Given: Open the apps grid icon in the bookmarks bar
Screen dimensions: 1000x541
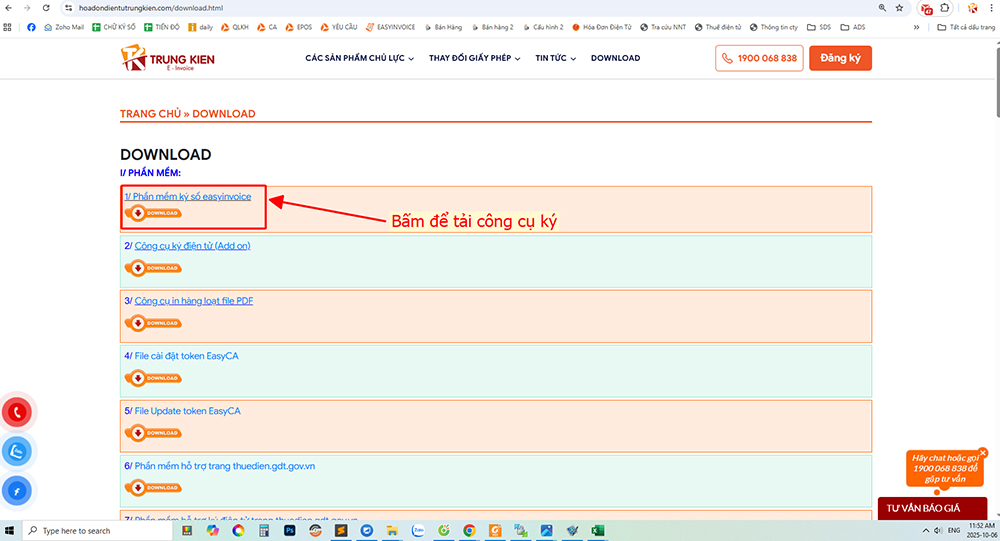Looking at the screenshot, I should tap(8, 27).
